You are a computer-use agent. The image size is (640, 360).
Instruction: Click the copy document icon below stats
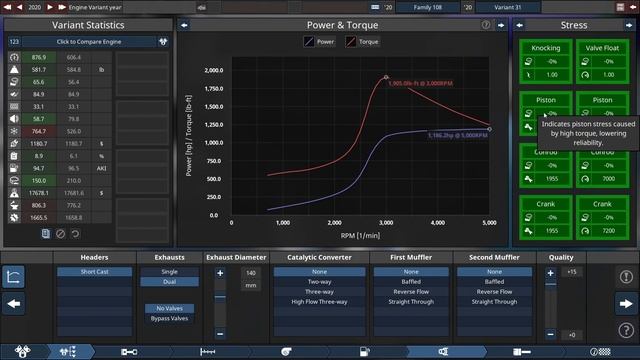click(46, 233)
